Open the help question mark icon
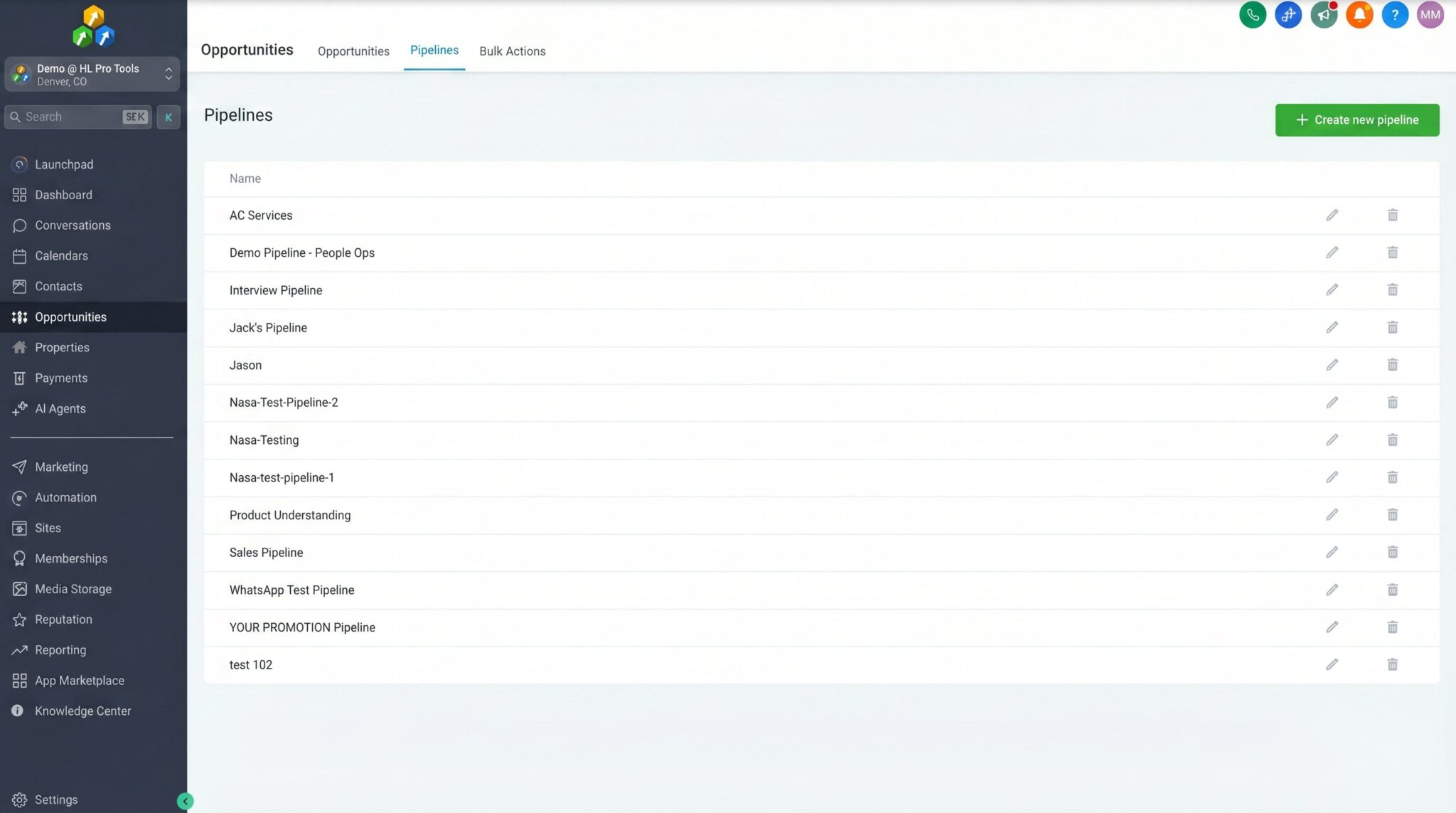 (x=1394, y=14)
